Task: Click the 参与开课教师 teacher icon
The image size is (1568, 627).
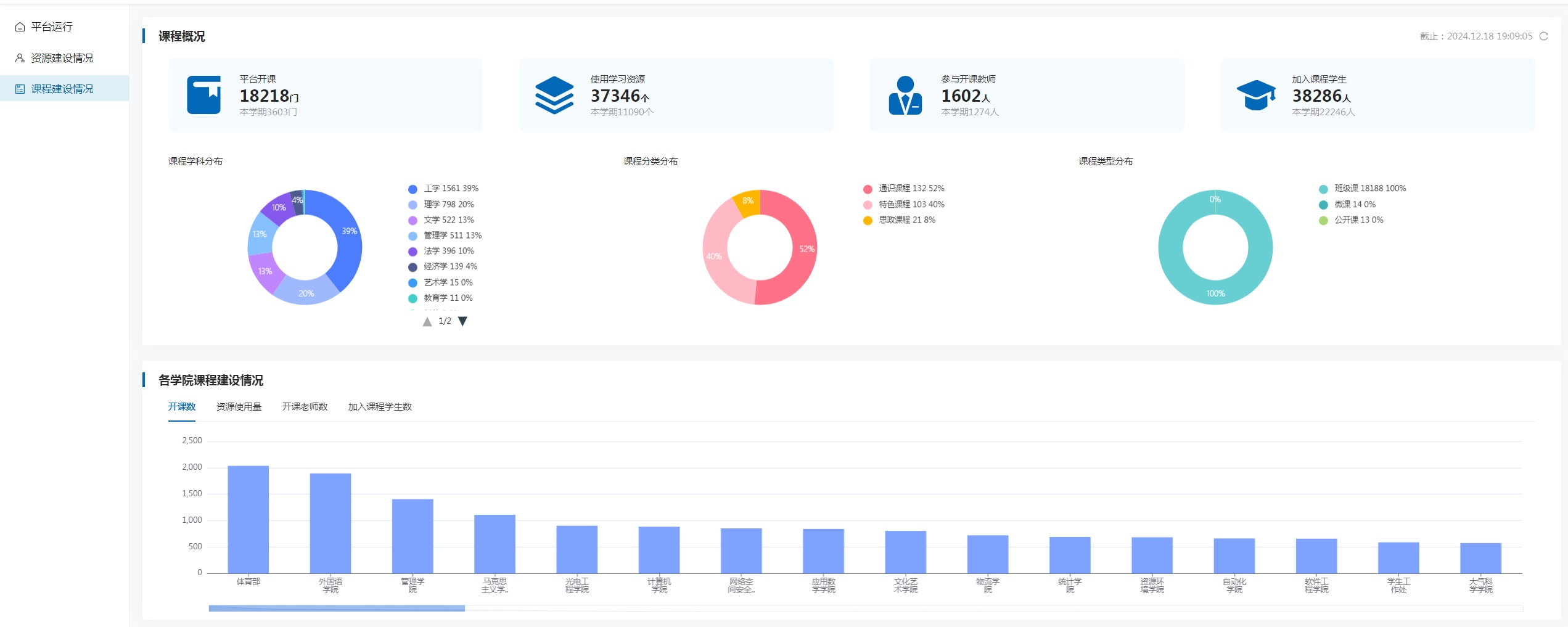Action: pyautogui.click(x=905, y=95)
